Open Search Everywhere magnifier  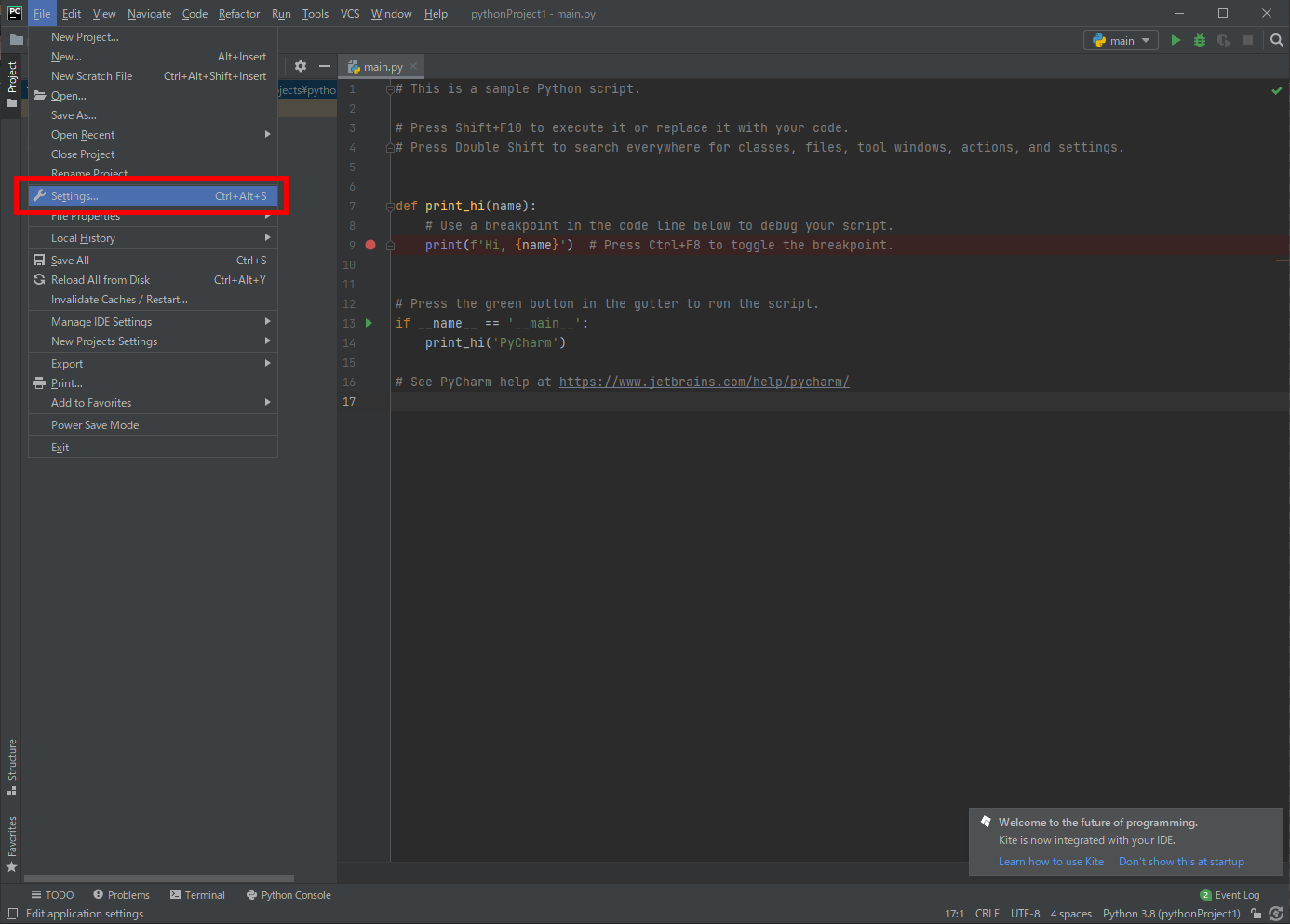[1276, 40]
